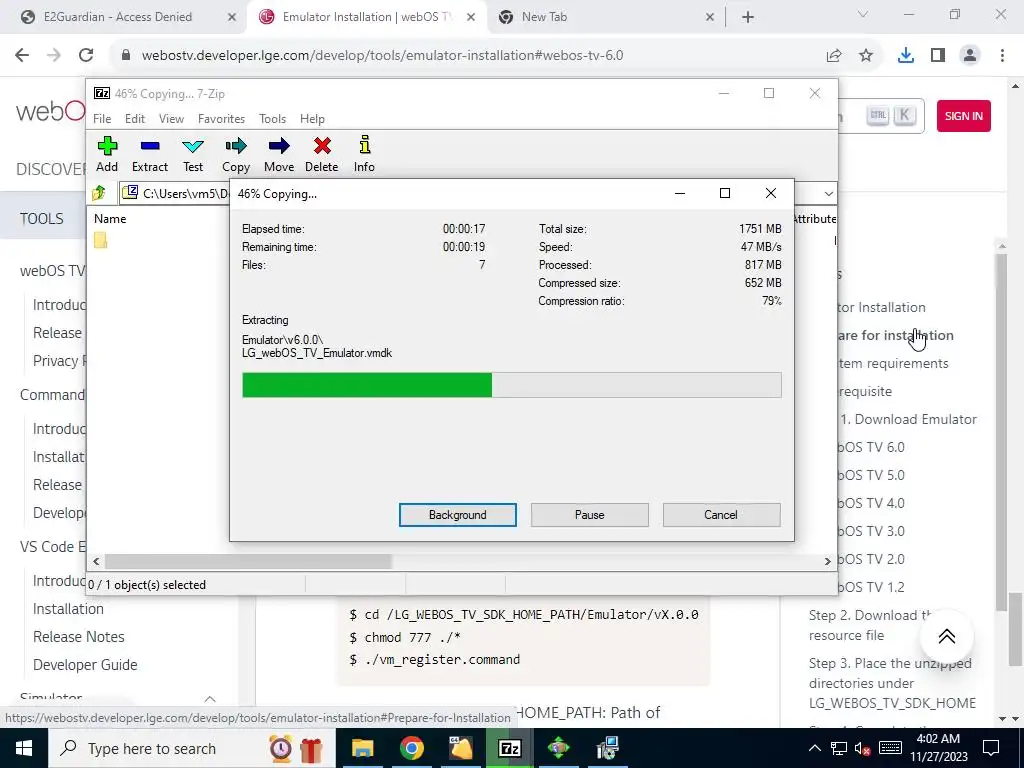Jump to the webOS TV 6.0 contents entry
1024x768 pixels.
871,447
